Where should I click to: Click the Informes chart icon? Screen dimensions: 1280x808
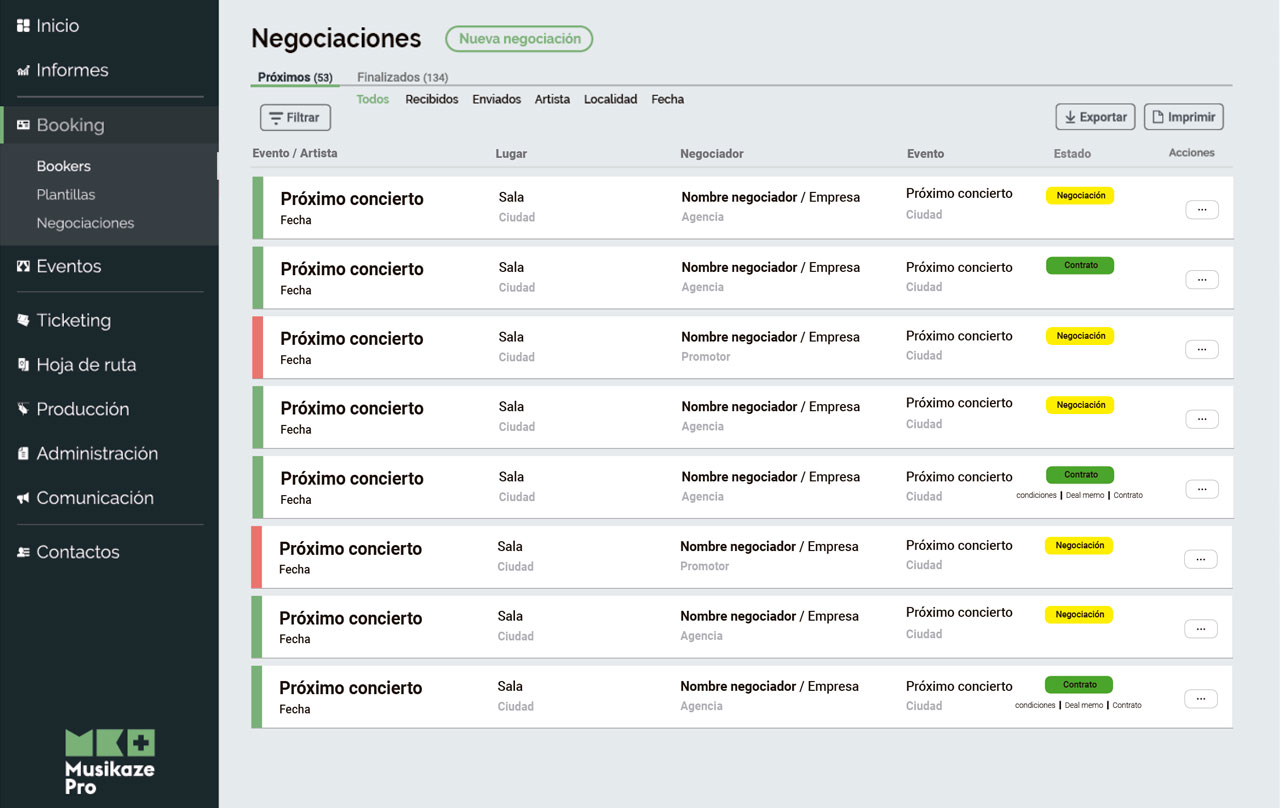pos(23,71)
